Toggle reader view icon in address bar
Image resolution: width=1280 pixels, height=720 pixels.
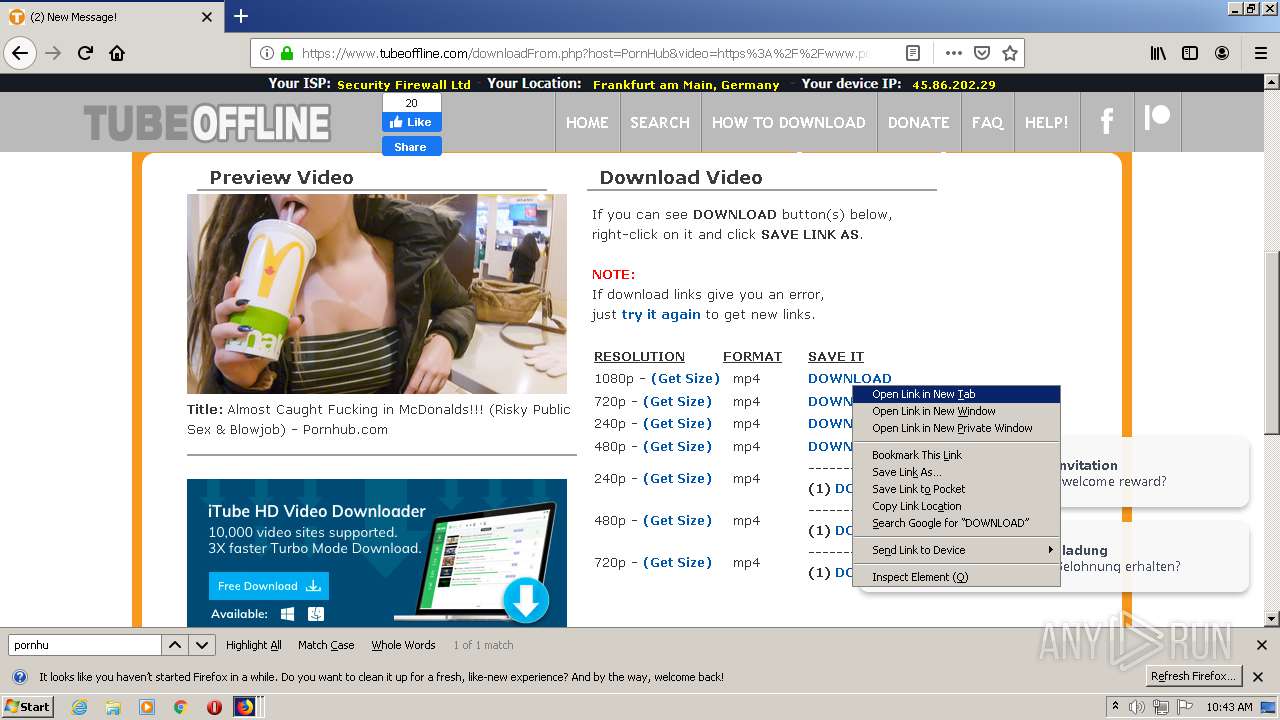913,53
